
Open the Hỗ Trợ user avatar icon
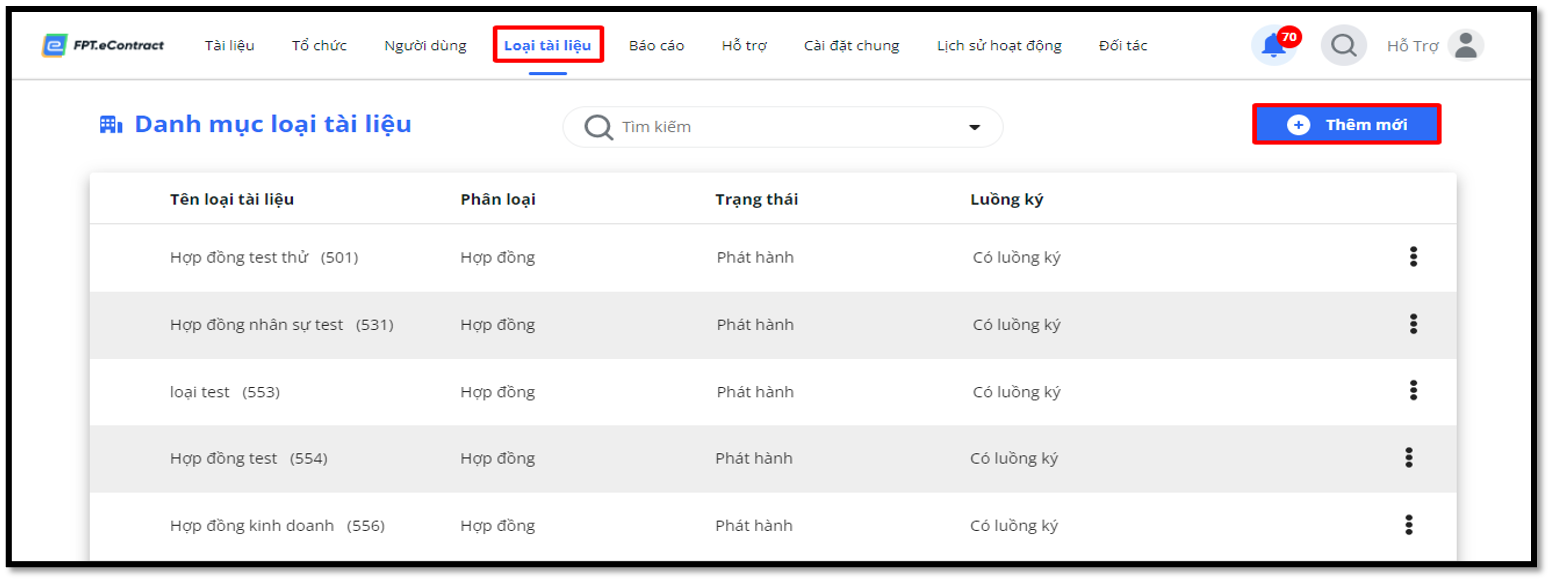(1466, 45)
